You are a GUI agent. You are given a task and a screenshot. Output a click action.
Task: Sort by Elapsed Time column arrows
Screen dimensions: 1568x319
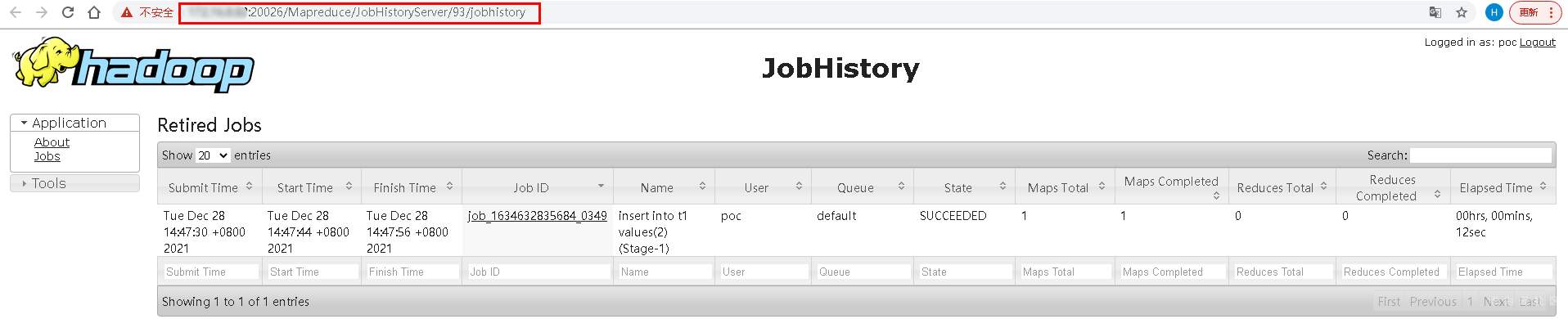[1543, 186]
